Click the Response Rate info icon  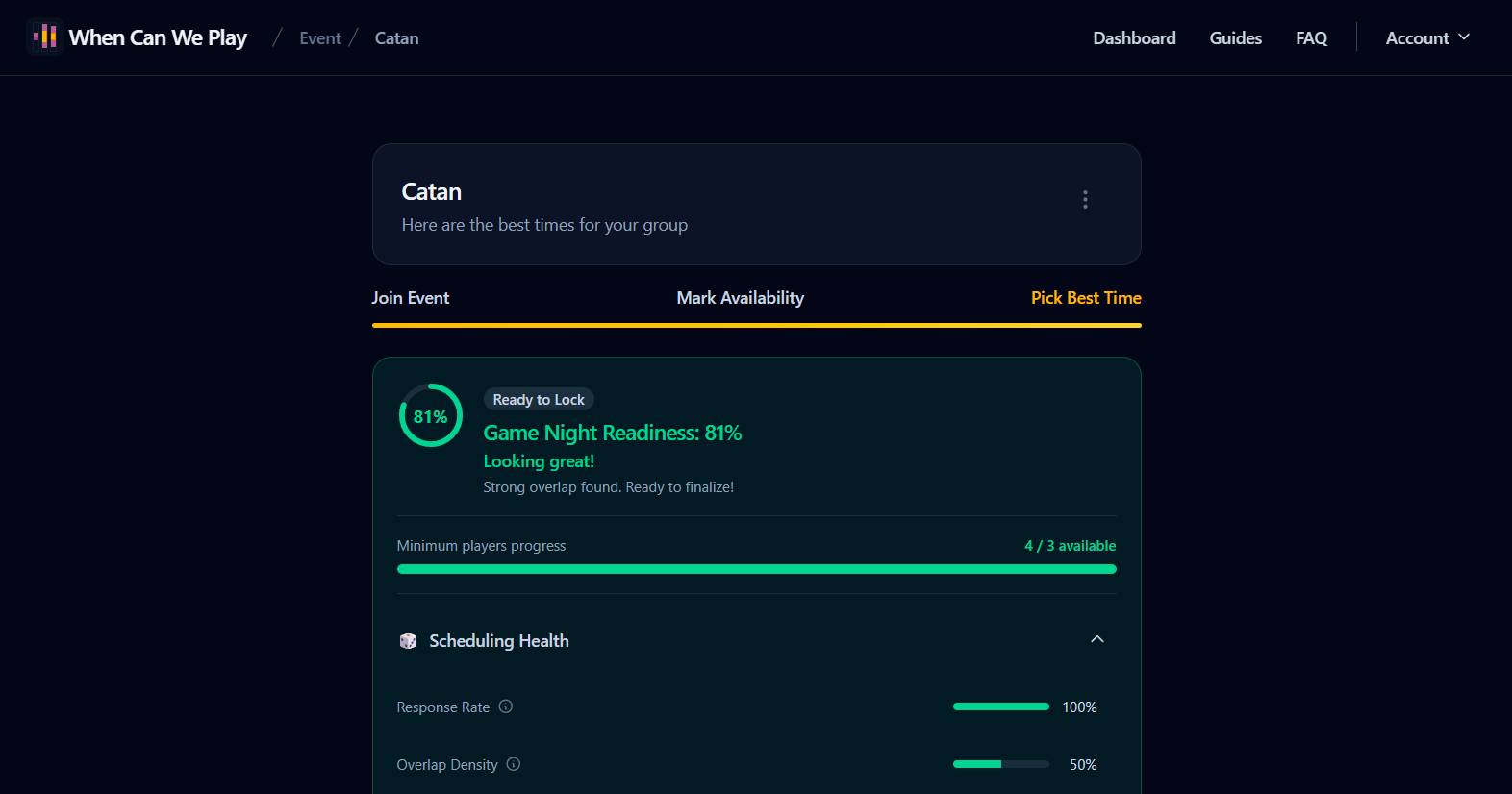pyautogui.click(x=506, y=707)
